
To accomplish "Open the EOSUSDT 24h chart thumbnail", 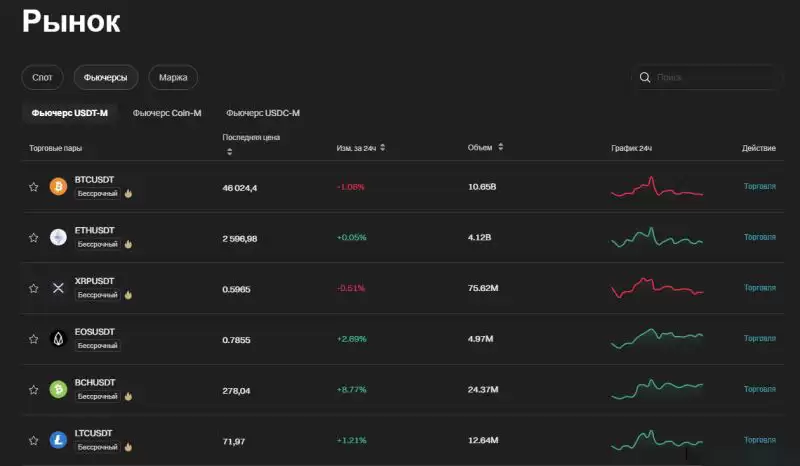I will tap(657, 338).
